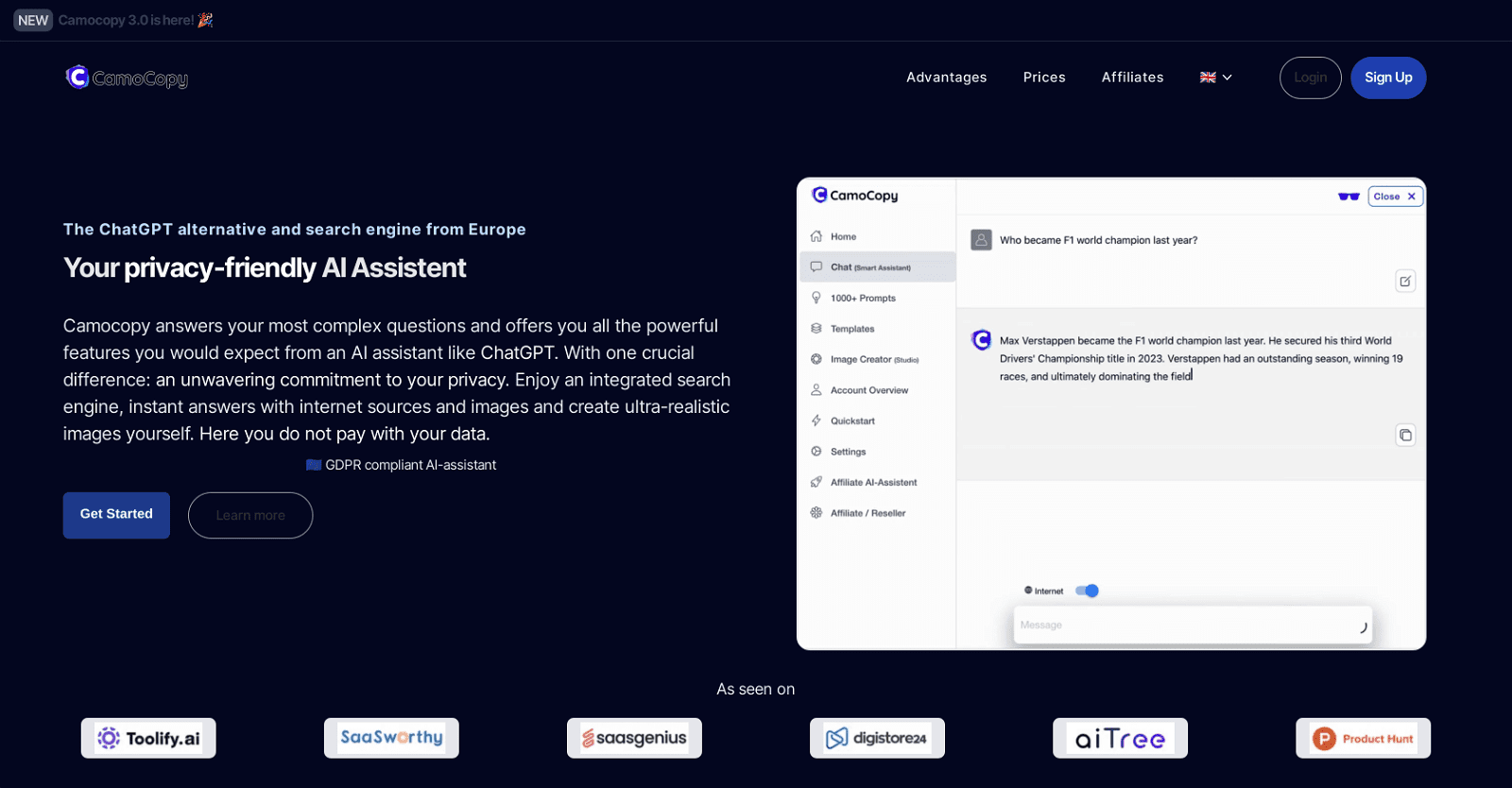Click the Product Hunt logo badge
This screenshot has width=1512, height=788.
(x=1363, y=738)
